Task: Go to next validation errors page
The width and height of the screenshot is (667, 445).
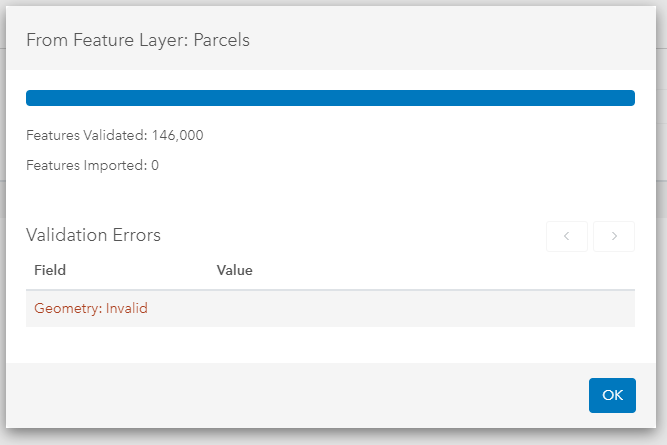Action: (x=614, y=236)
